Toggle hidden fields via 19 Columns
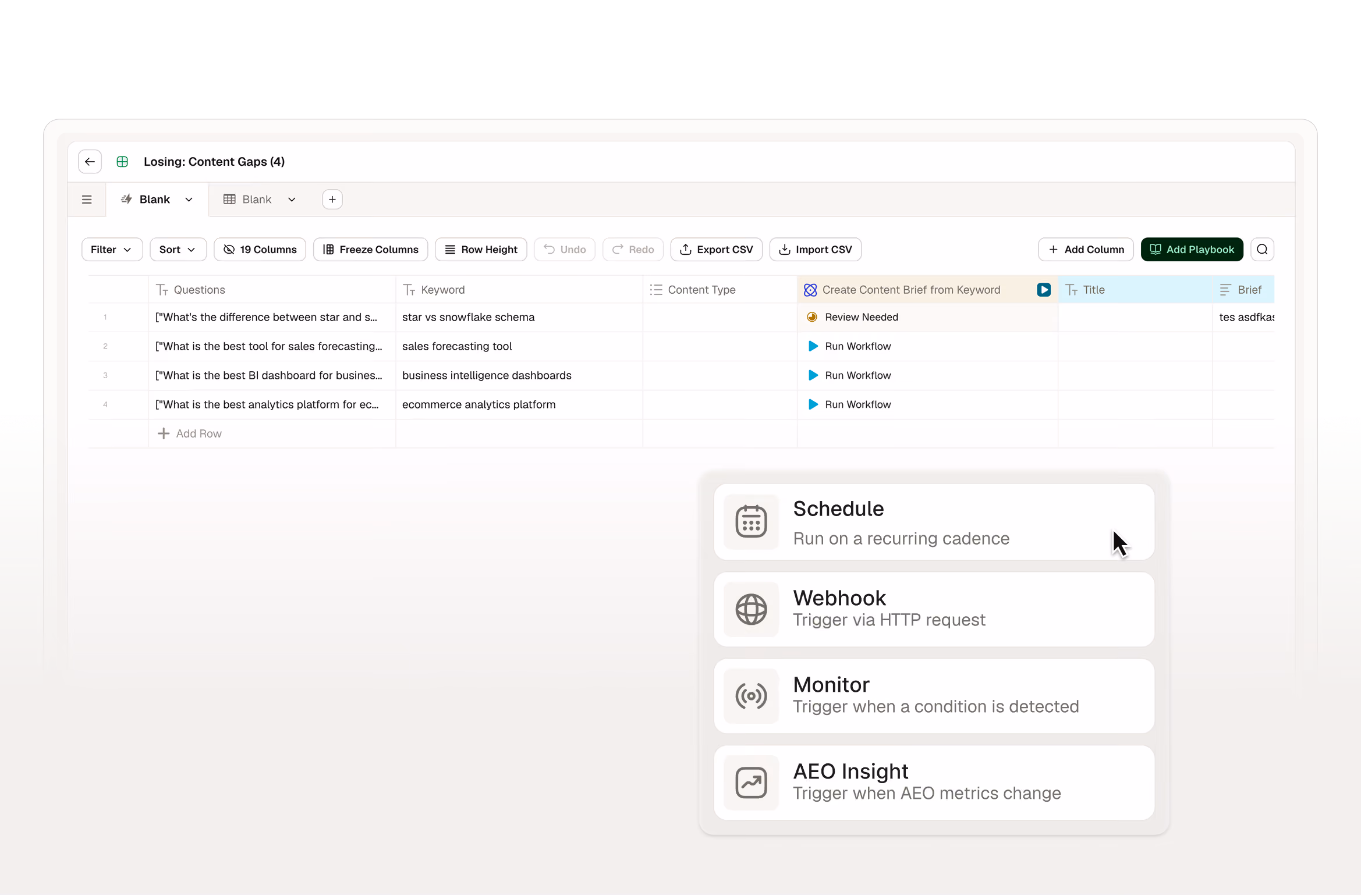 point(260,250)
